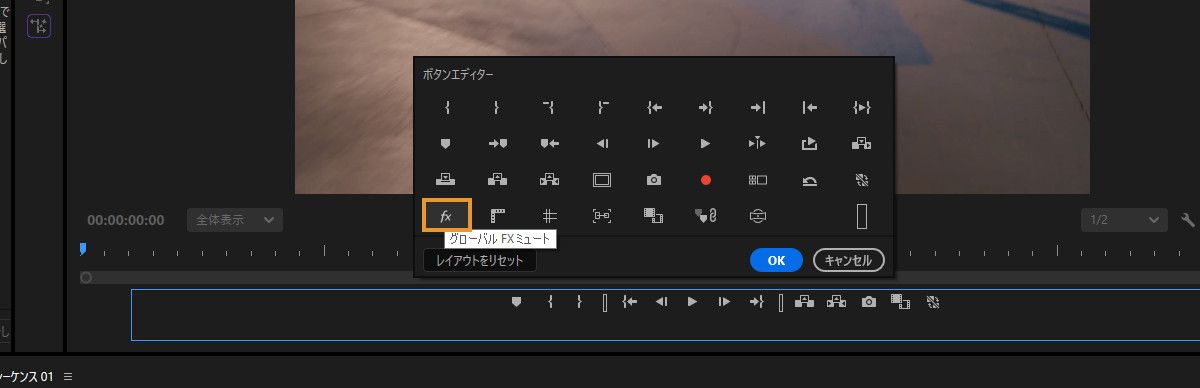Click Add Marker in transport bar below
This screenshot has height=388, width=1200.
(x=517, y=301)
